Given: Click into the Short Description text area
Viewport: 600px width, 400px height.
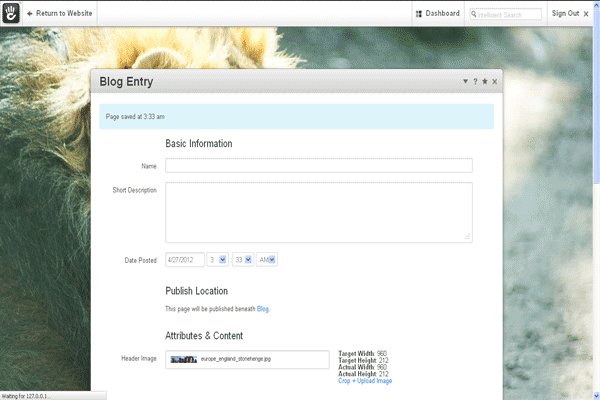Looking at the screenshot, I should pos(318,211).
